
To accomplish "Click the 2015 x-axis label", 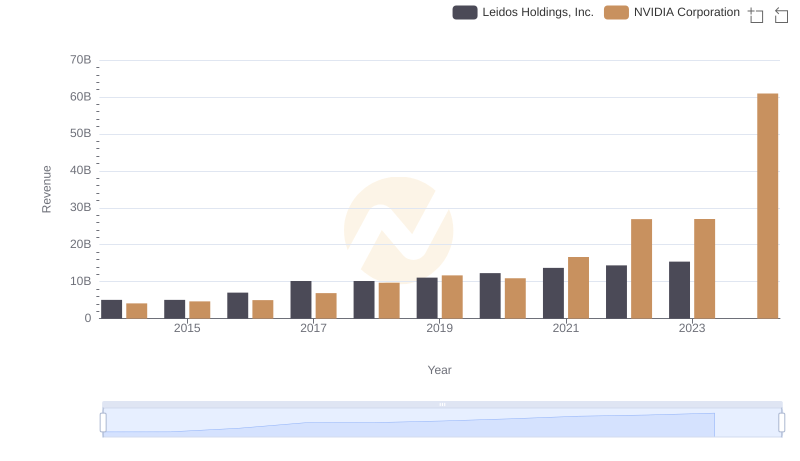I will click(x=187, y=328).
